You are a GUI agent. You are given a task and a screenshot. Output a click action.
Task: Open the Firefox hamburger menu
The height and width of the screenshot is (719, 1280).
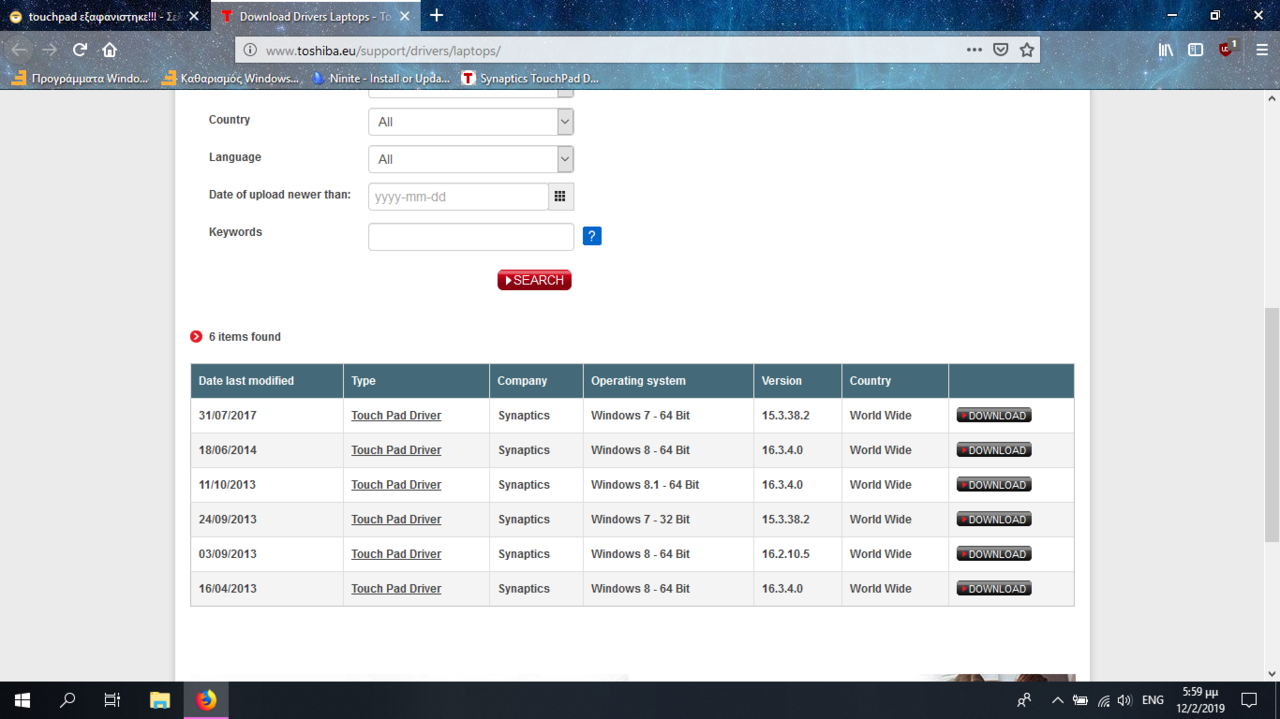(1262, 50)
